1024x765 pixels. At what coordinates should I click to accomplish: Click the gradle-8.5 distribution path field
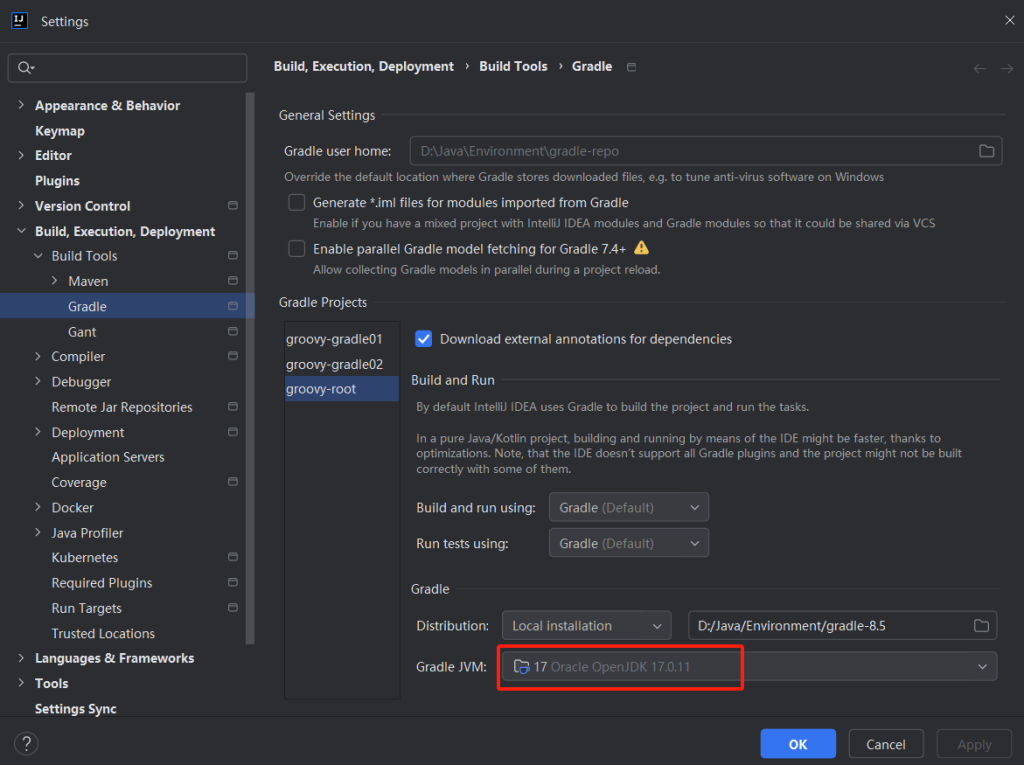tap(842, 625)
